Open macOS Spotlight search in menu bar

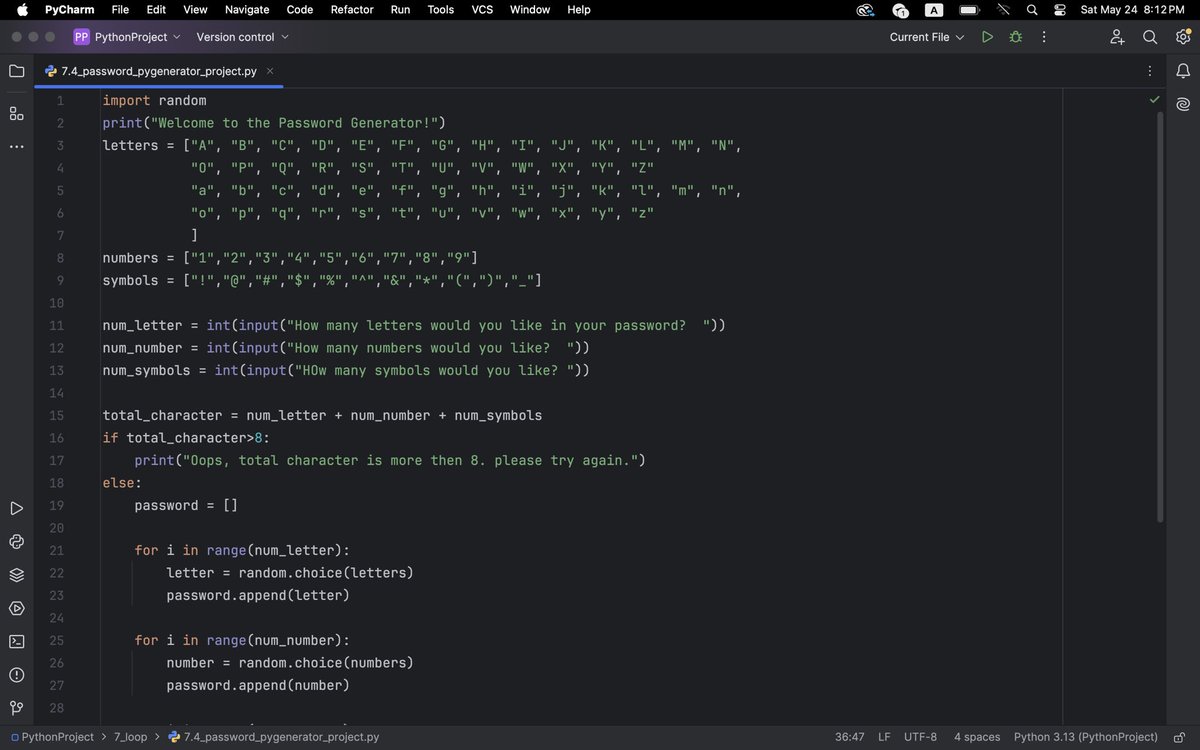(1032, 9)
